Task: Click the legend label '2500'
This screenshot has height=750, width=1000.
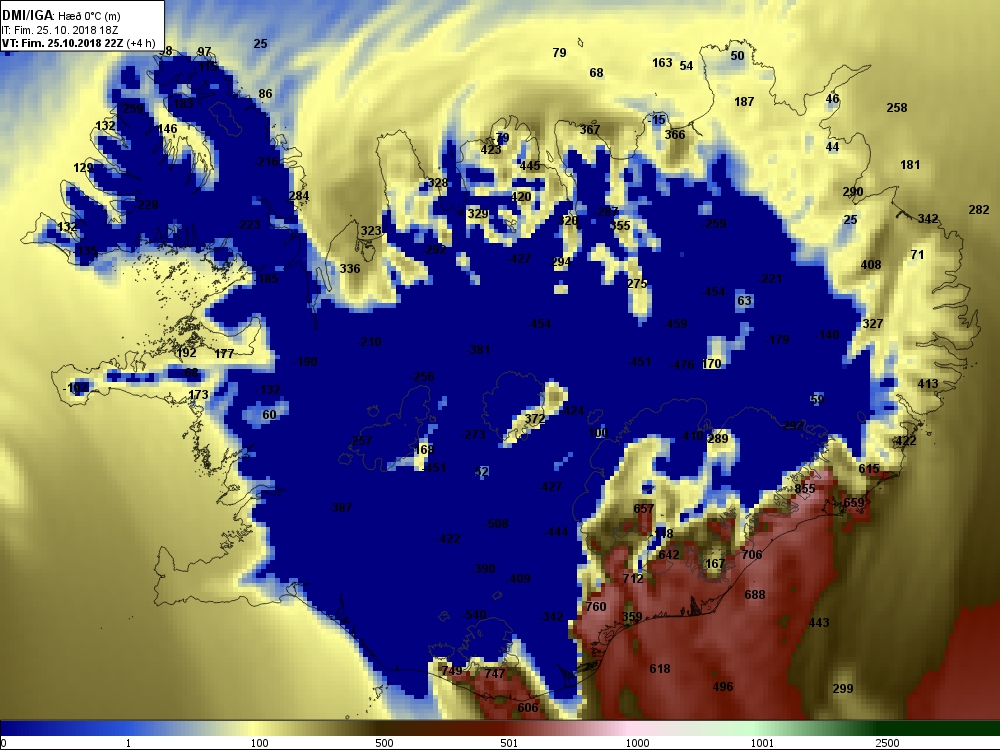Action: (887, 743)
